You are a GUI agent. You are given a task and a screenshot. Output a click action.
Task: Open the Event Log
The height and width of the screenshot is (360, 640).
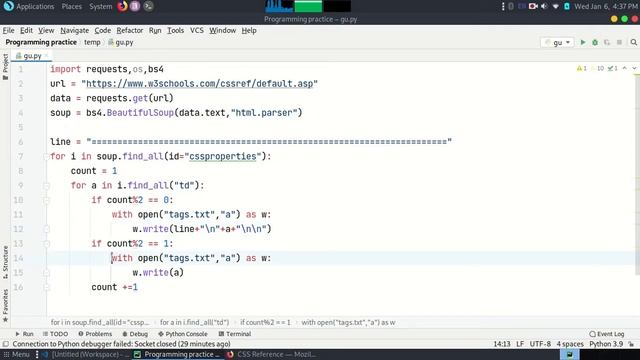pyautogui.click(x=607, y=334)
